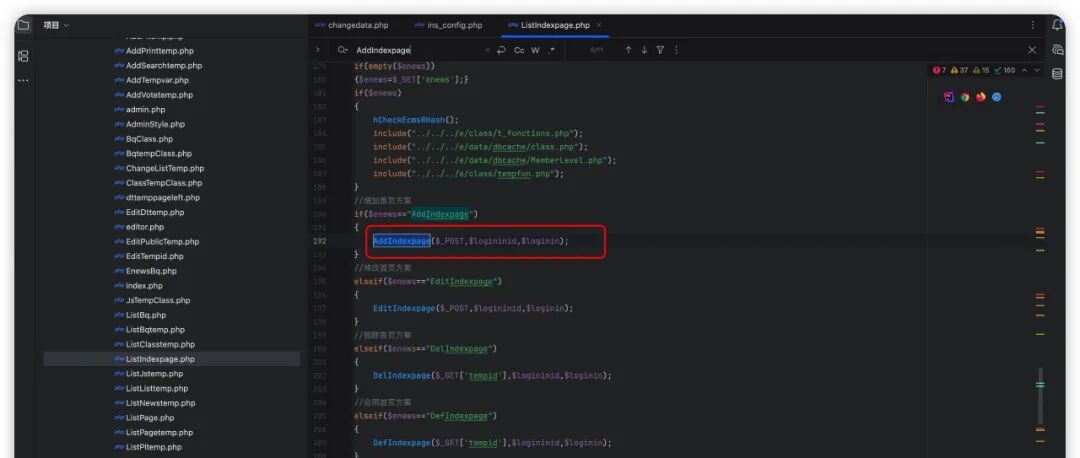Click the red errors count indicator

point(939,70)
